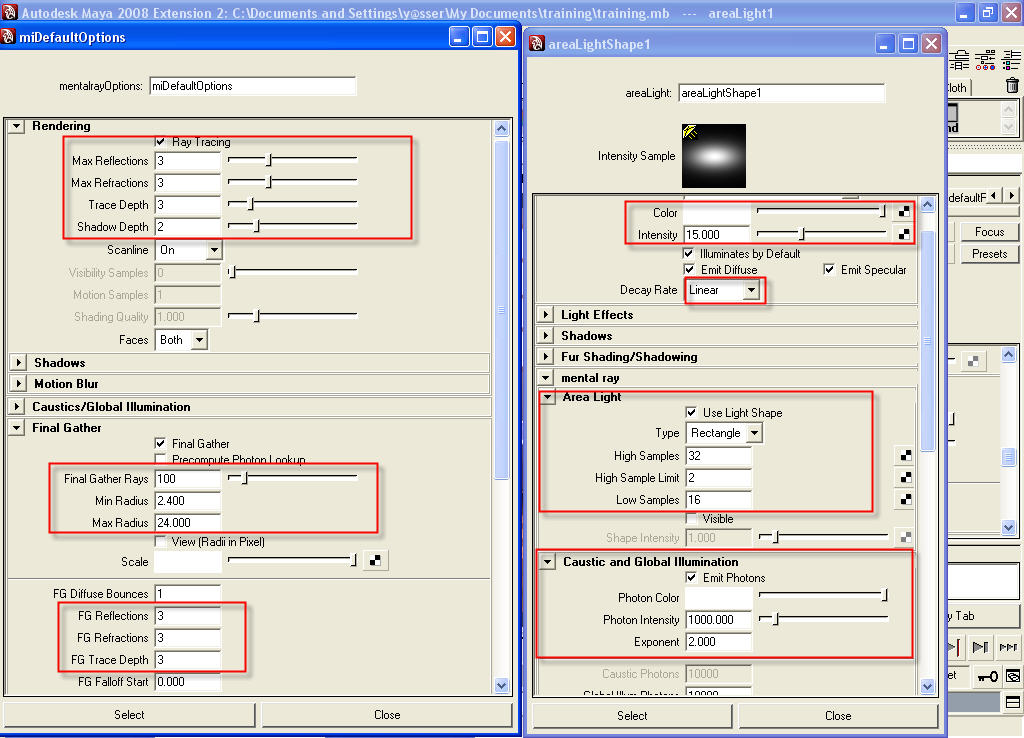Collapse Caustic and Global Illumination section

point(548,561)
